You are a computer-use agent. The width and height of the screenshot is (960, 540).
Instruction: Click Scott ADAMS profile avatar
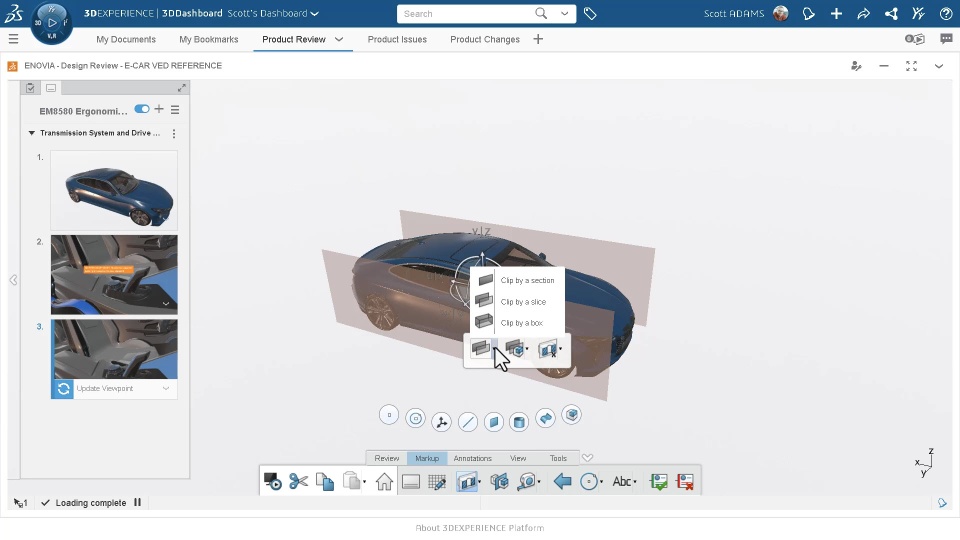(781, 13)
